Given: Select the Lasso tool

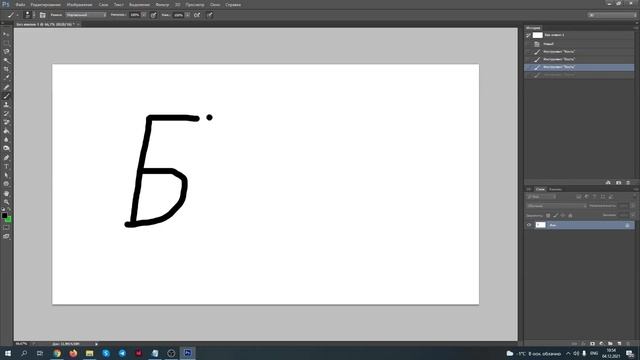Looking at the screenshot, I should 6,52.
